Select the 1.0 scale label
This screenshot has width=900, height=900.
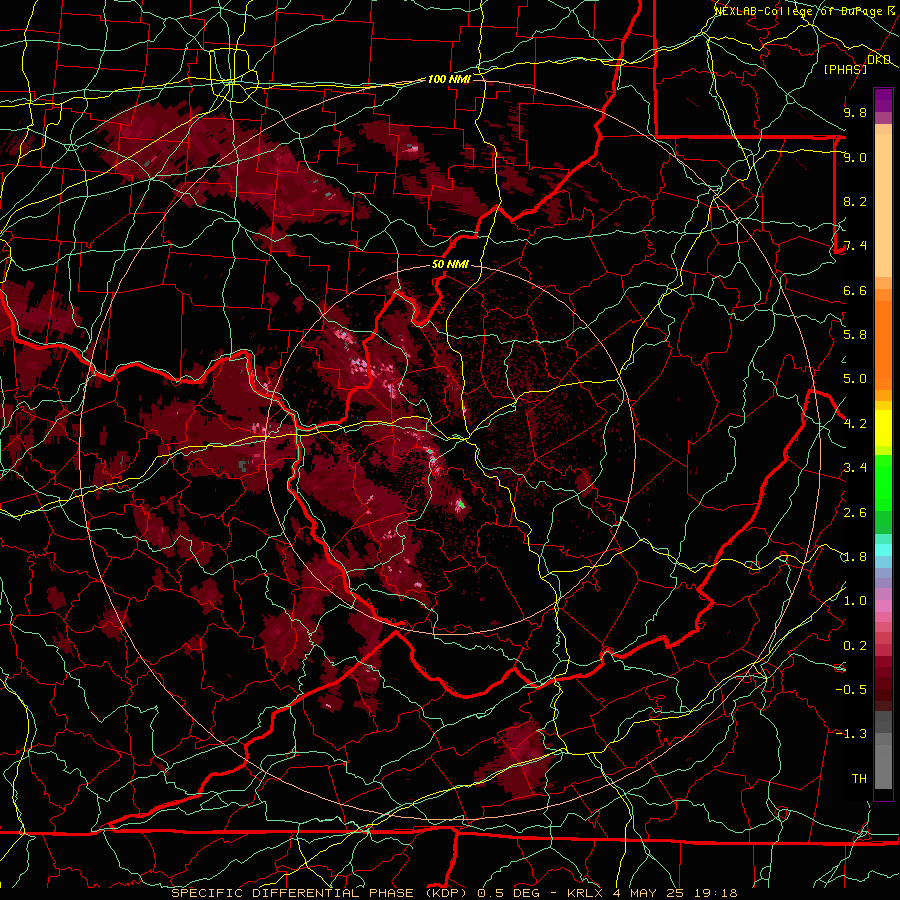click(x=855, y=601)
